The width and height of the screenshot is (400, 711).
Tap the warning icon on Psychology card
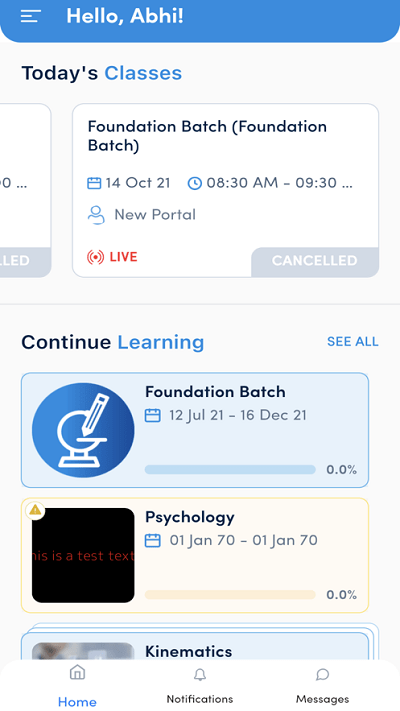[x=35, y=511]
